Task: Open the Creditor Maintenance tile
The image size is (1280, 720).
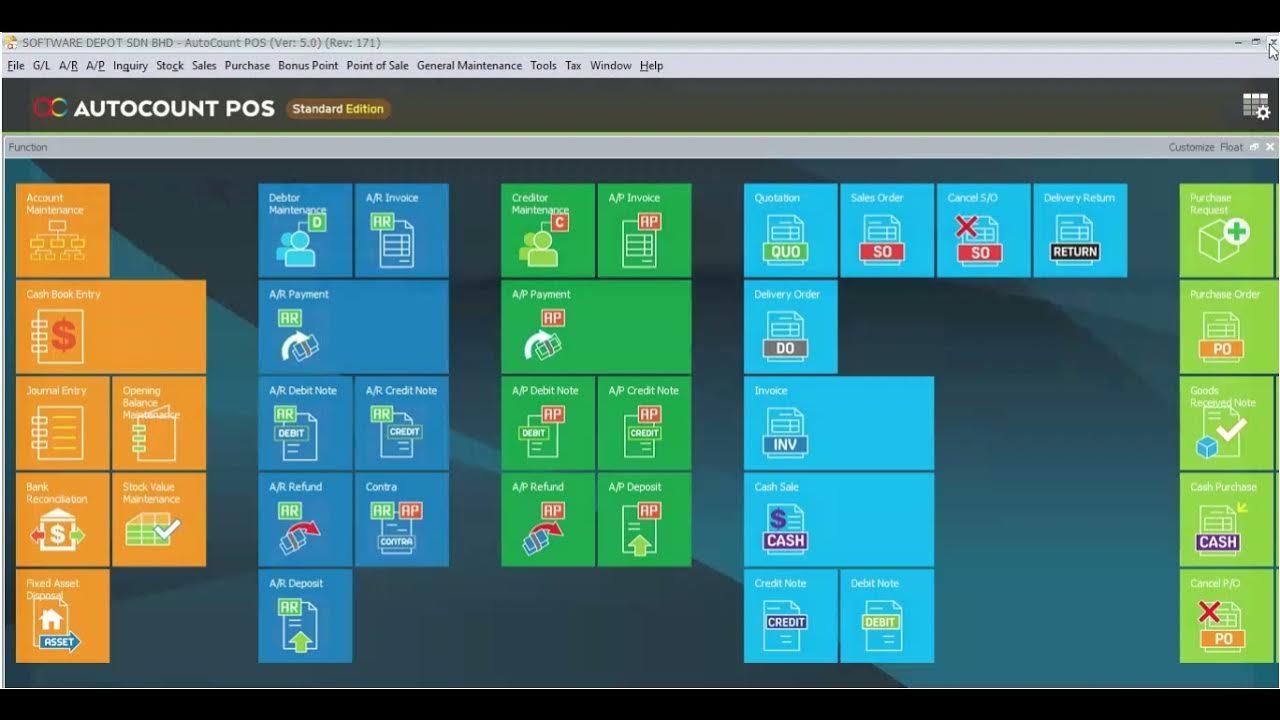Action: coord(548,230)
